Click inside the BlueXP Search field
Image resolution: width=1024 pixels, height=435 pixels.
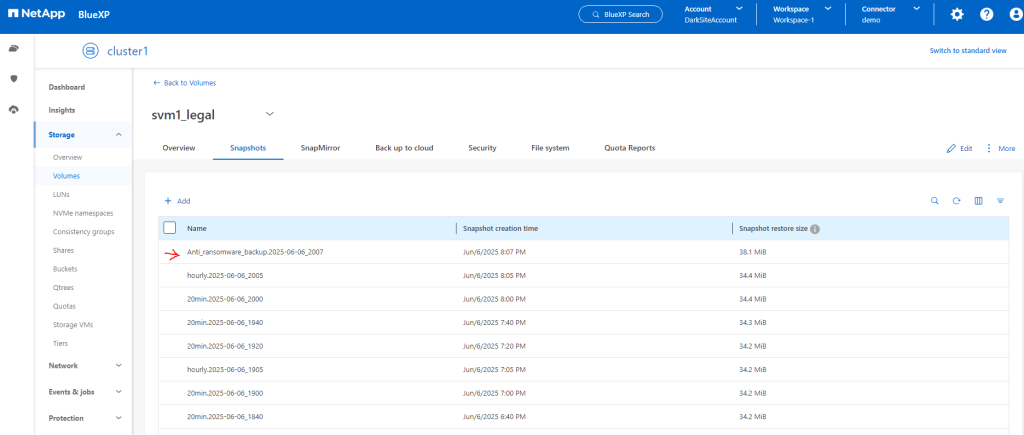coord(620,14)
